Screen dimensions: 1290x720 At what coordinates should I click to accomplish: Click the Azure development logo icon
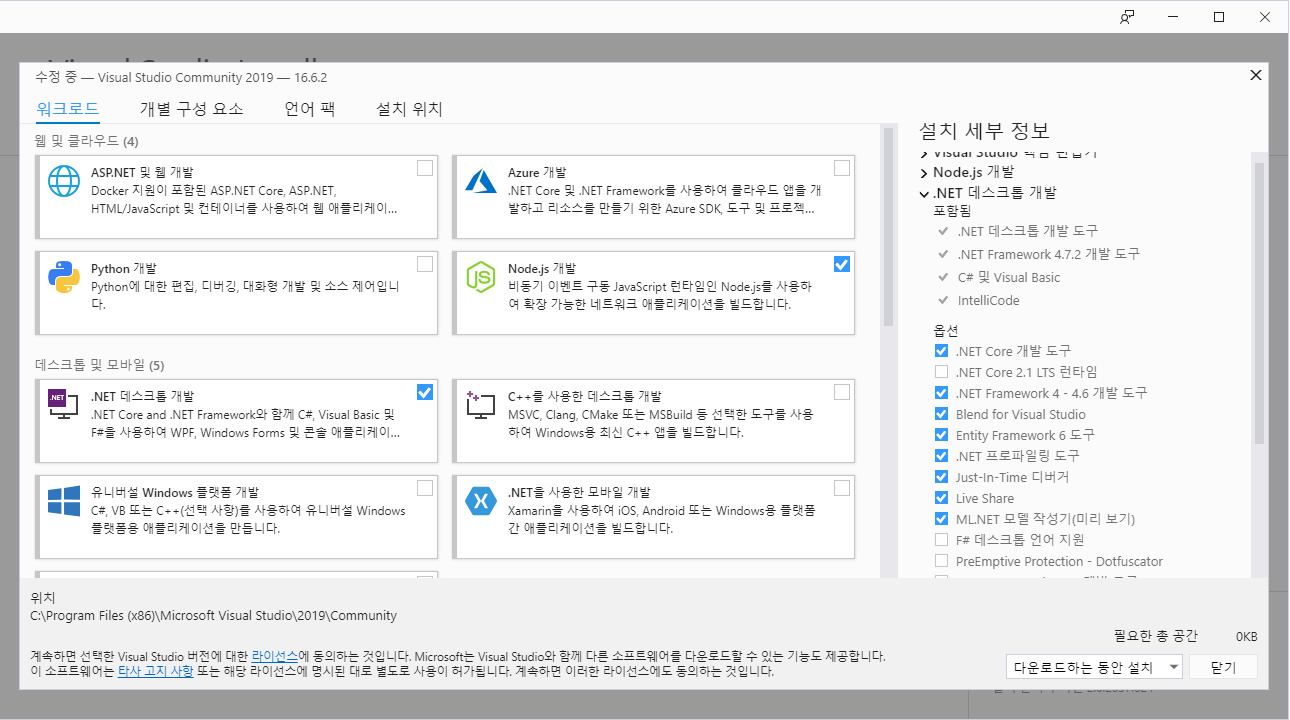pos(481,181)
